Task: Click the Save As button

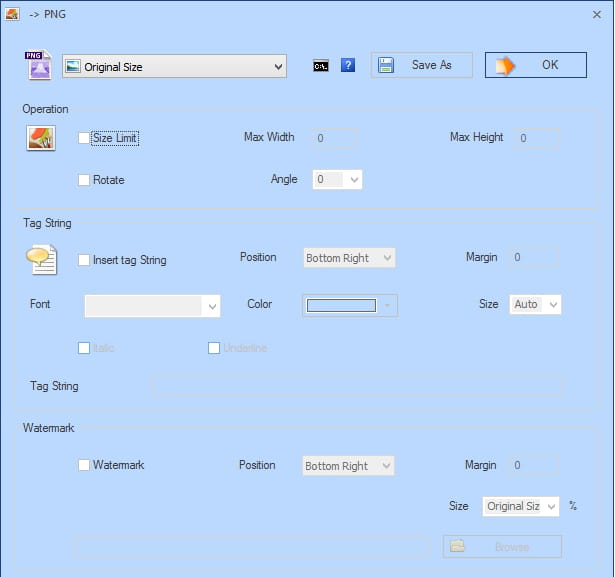Action: [422, 65]
